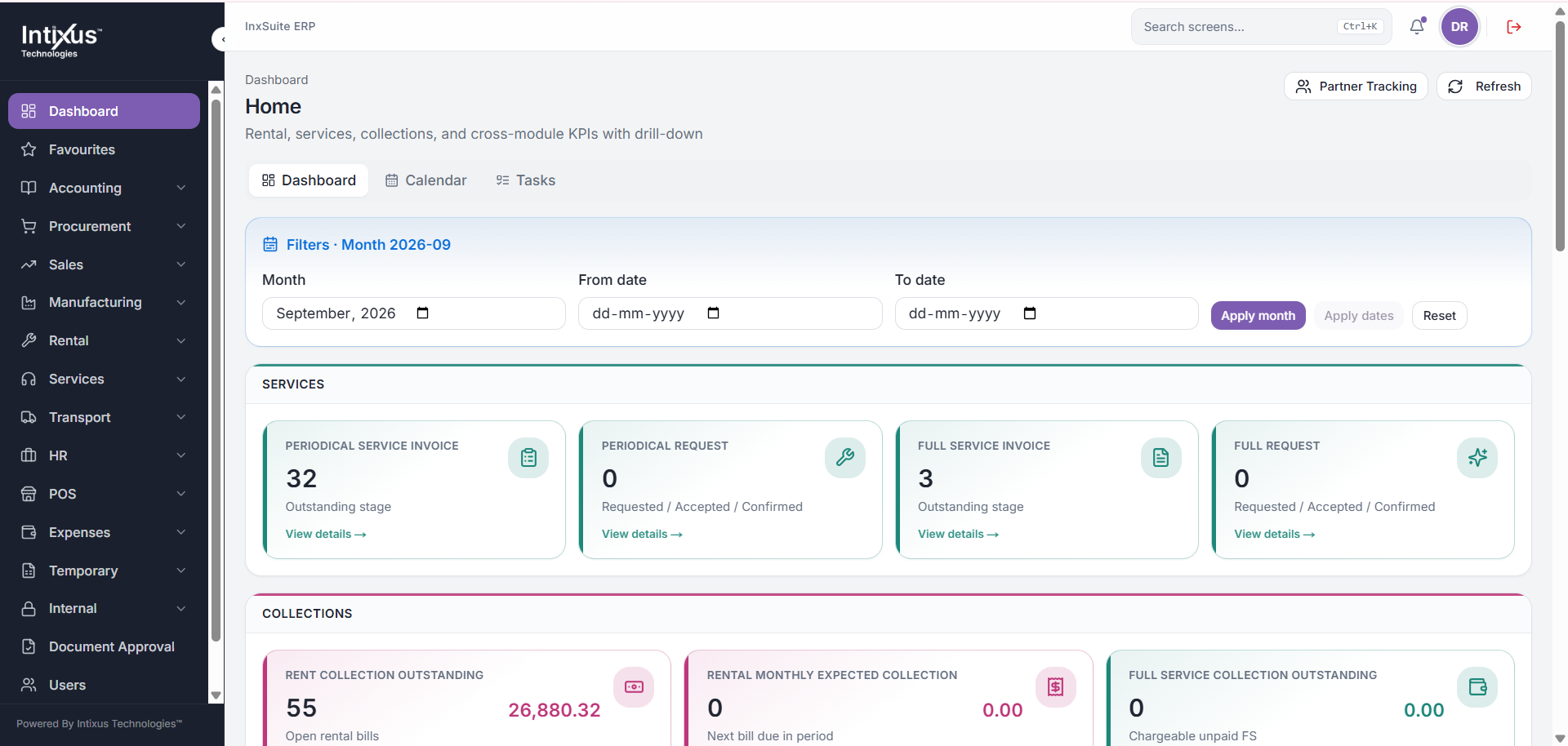Image resolution: width=1568 pixels, height=746 pixels.
Task: Click the Apply month button
Action: point(1258,316)
